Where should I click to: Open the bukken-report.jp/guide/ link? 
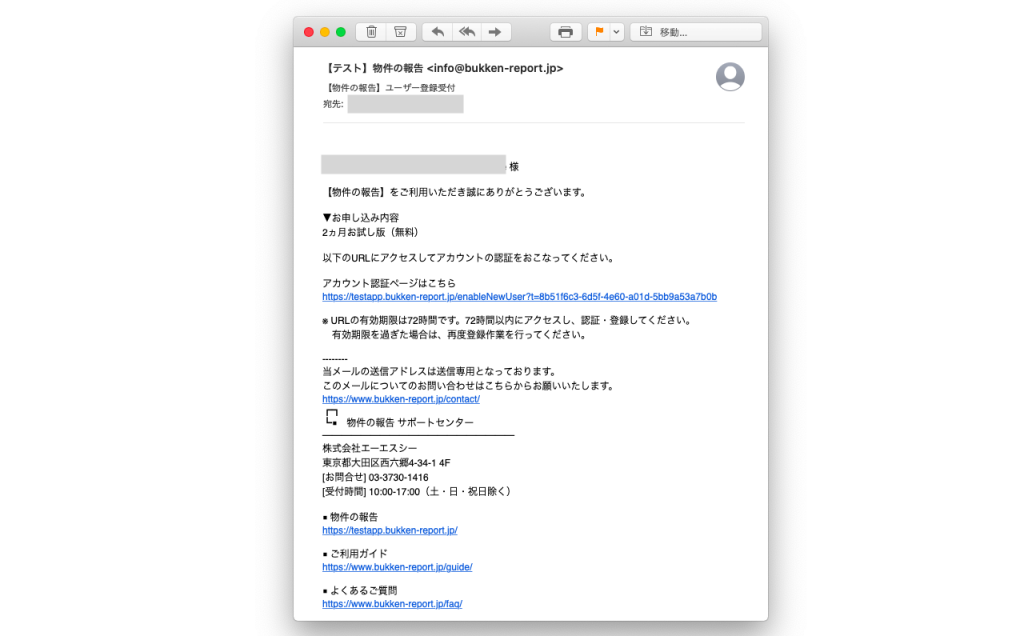[397, 567]
